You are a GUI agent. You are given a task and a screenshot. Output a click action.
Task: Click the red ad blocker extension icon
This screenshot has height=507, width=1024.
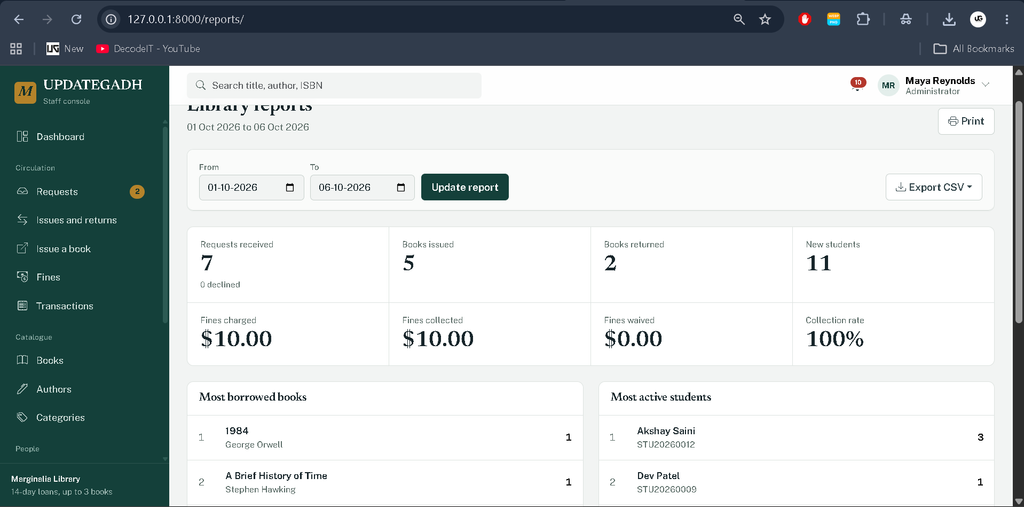(805, 20)
